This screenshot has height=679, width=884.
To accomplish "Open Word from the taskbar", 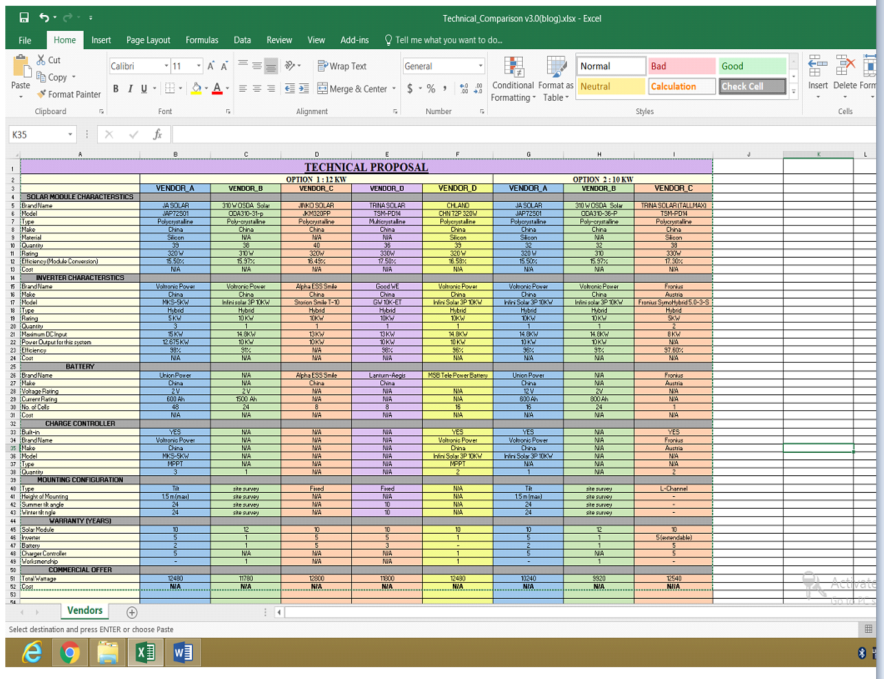I will point(183,652).
